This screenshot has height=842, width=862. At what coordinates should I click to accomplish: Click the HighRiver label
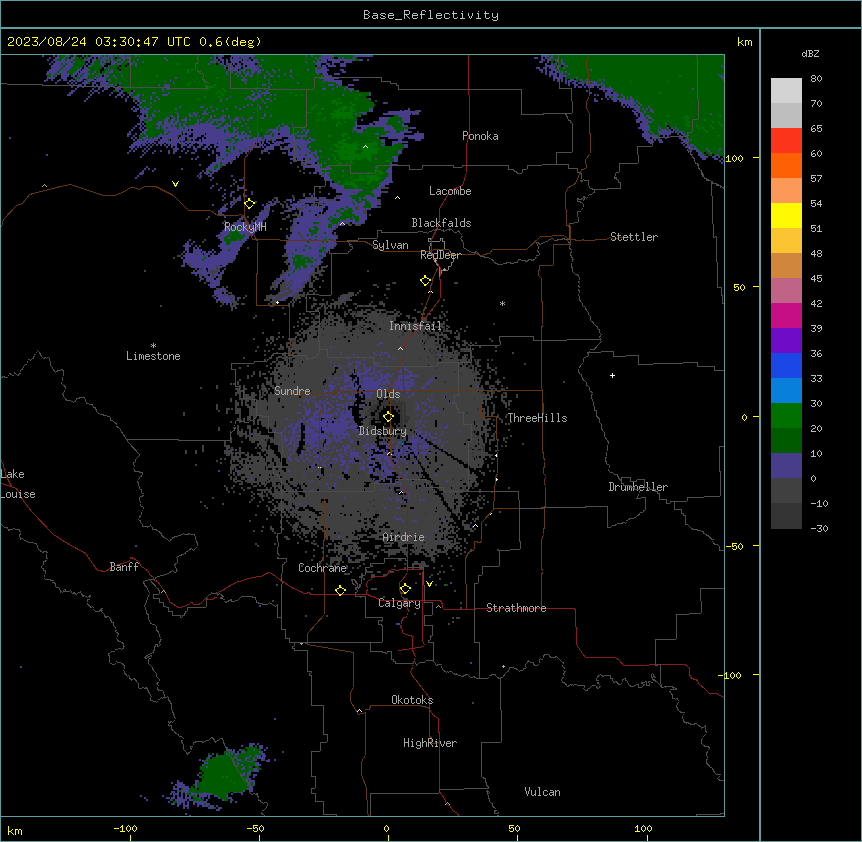430,743
